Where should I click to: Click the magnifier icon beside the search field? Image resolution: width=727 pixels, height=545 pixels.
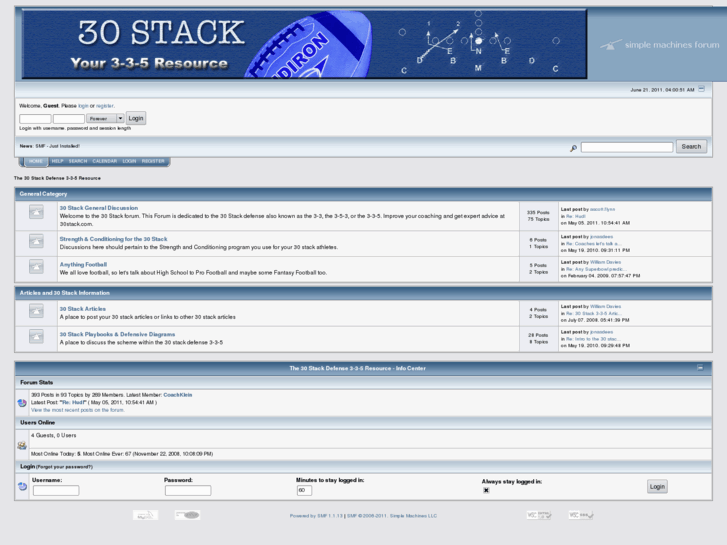pyautogui.click(x=574, y=148)
